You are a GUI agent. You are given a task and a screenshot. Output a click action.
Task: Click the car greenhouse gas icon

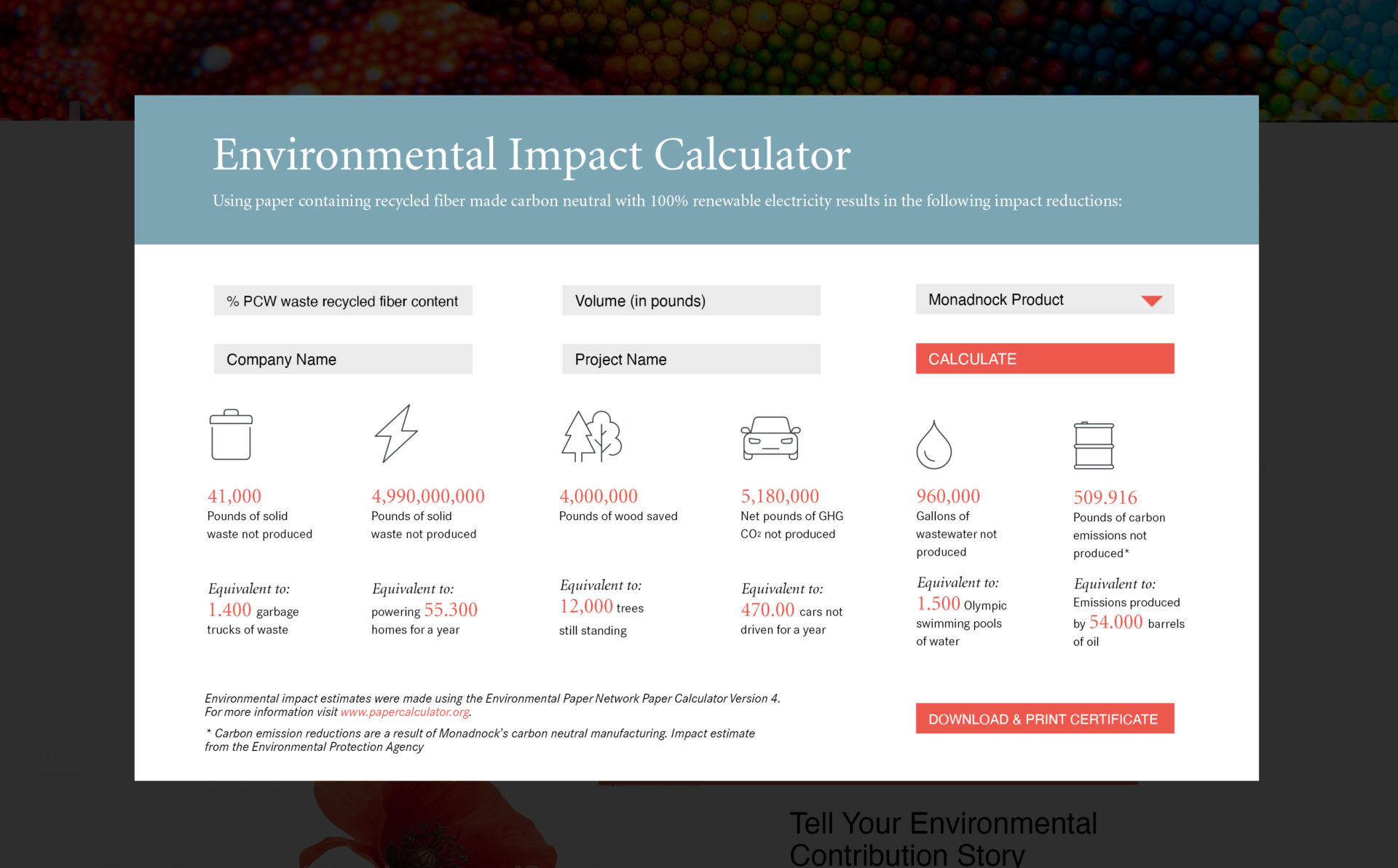770,438
